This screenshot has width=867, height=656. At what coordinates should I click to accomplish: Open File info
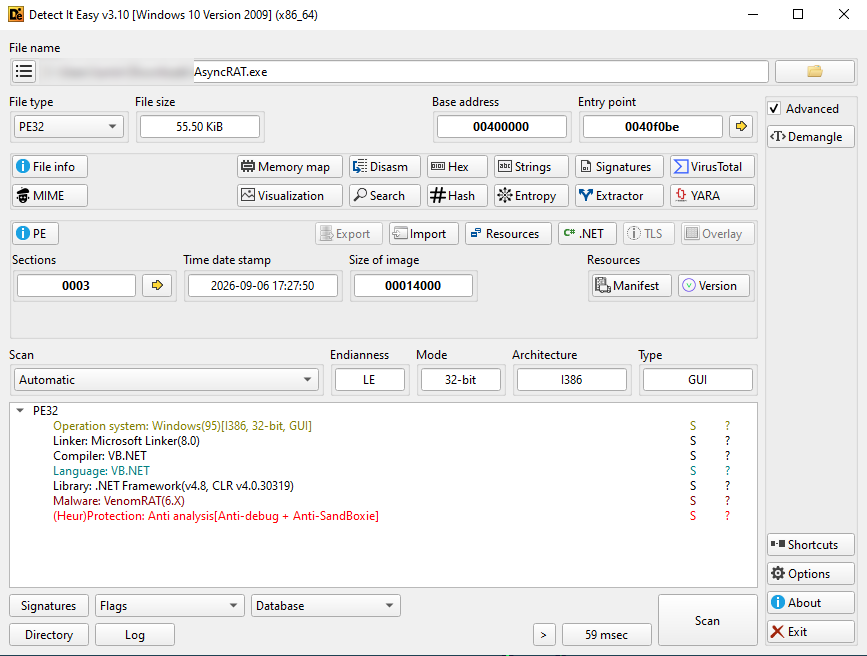50,166
